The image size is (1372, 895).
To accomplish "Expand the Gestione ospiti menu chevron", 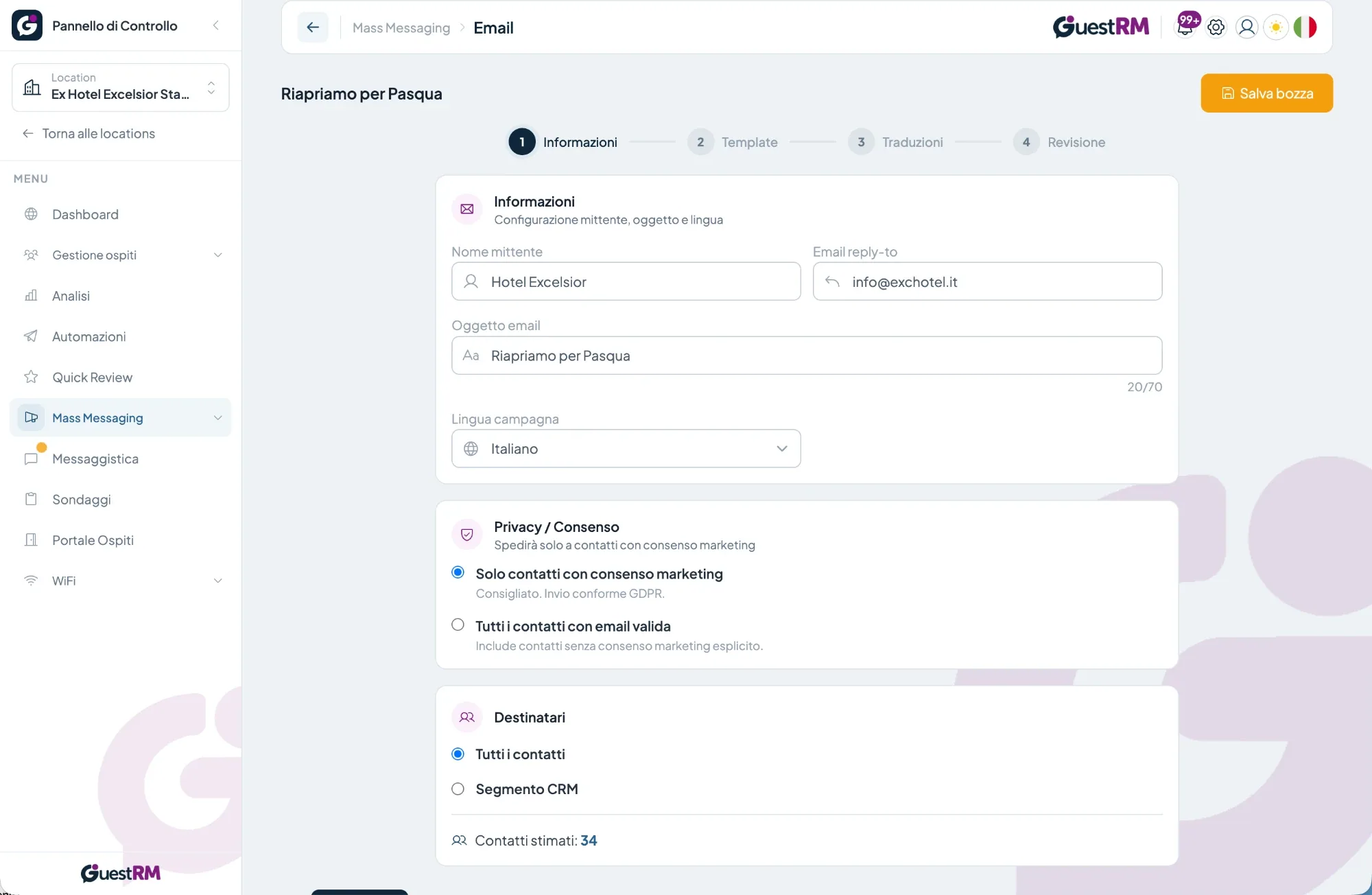I will click(x=218, y=255).
